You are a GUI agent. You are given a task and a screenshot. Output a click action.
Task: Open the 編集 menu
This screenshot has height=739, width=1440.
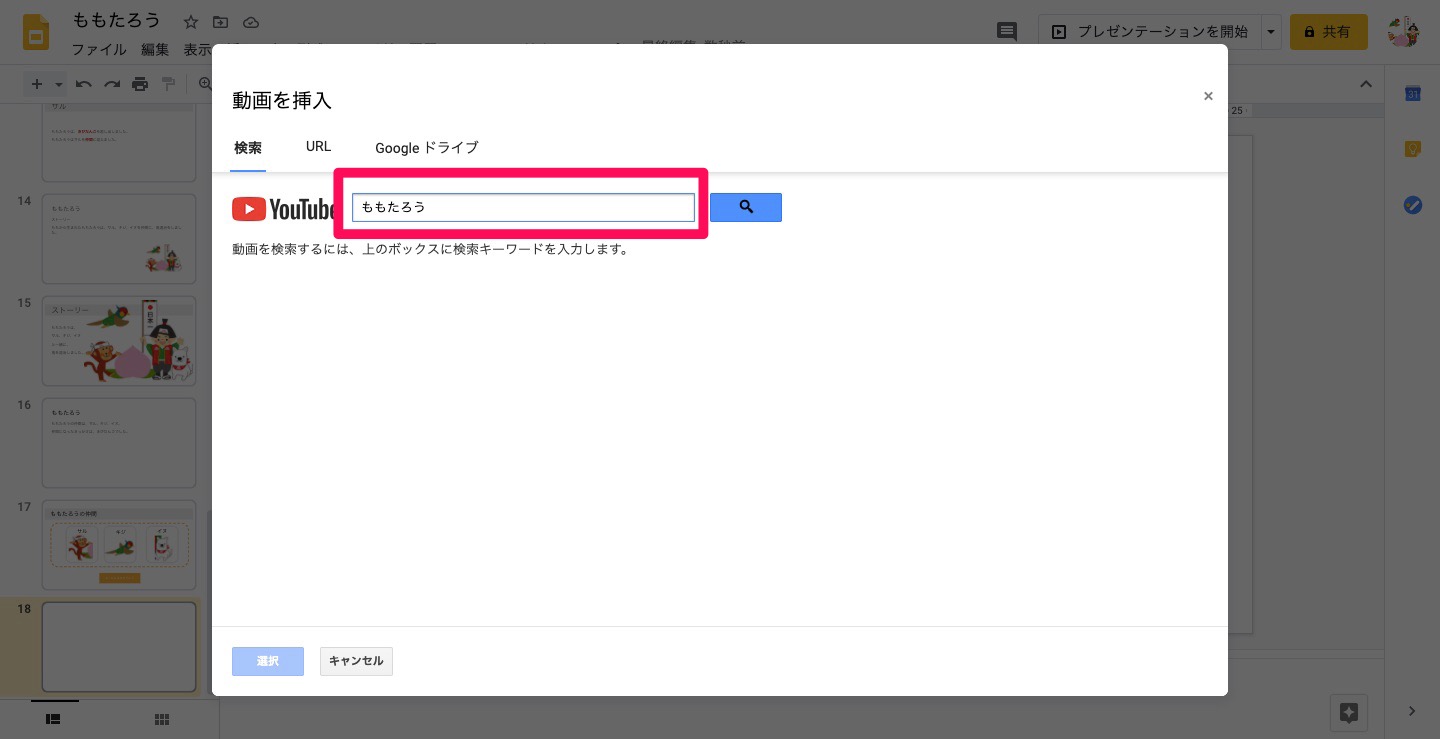155,49
